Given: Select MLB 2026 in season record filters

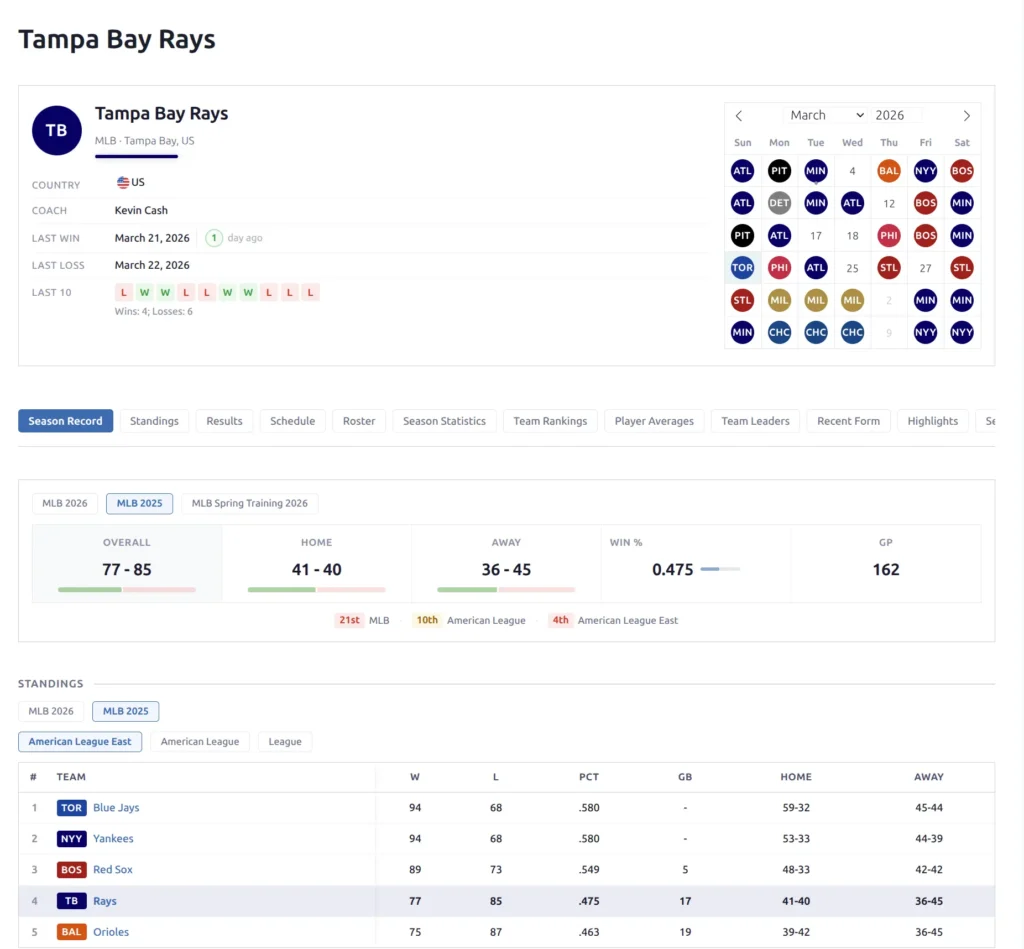Looking at the screenshot, I should (x=65, y=504).
